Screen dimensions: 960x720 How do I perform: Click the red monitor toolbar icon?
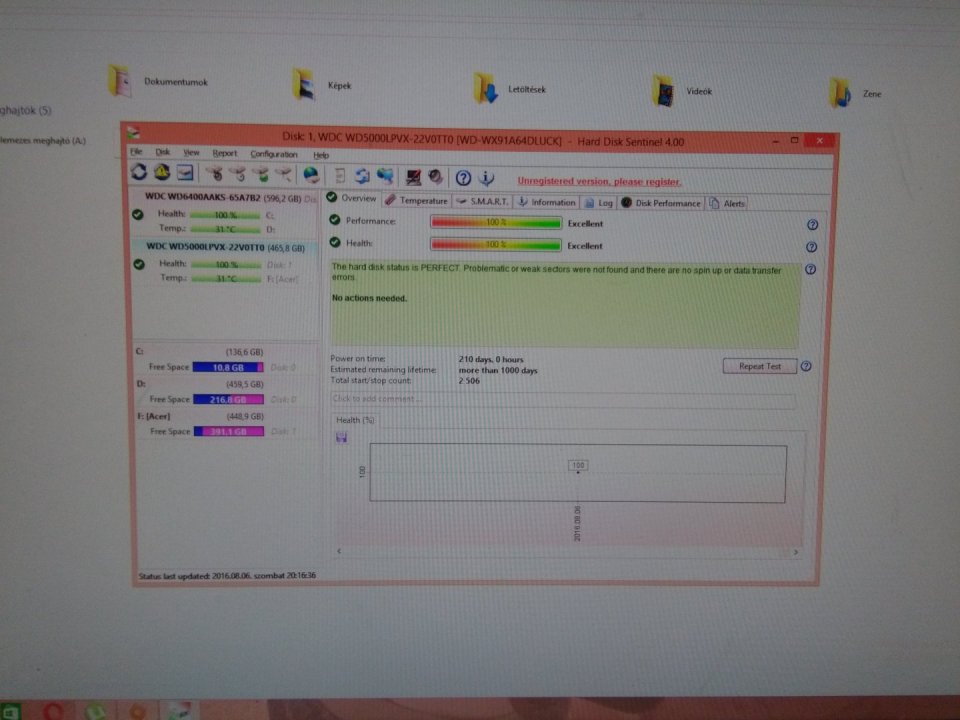tap(413, 178)
